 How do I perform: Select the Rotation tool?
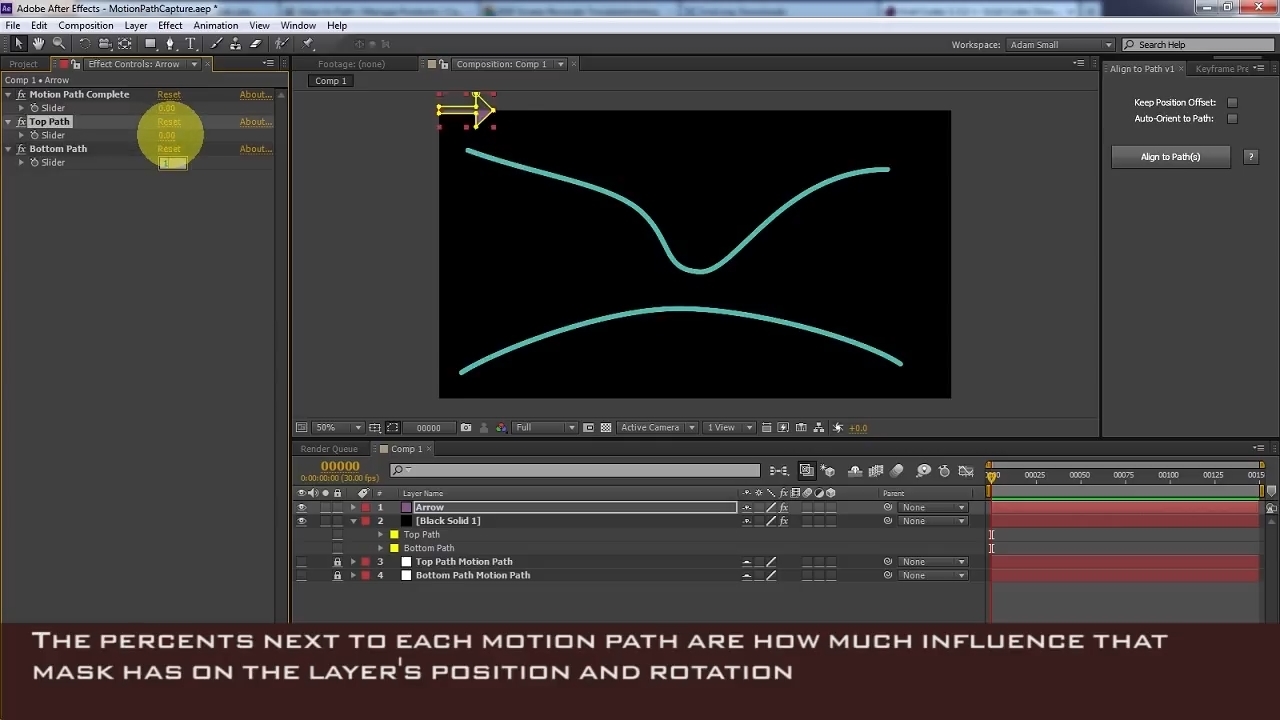pos(84,44)
